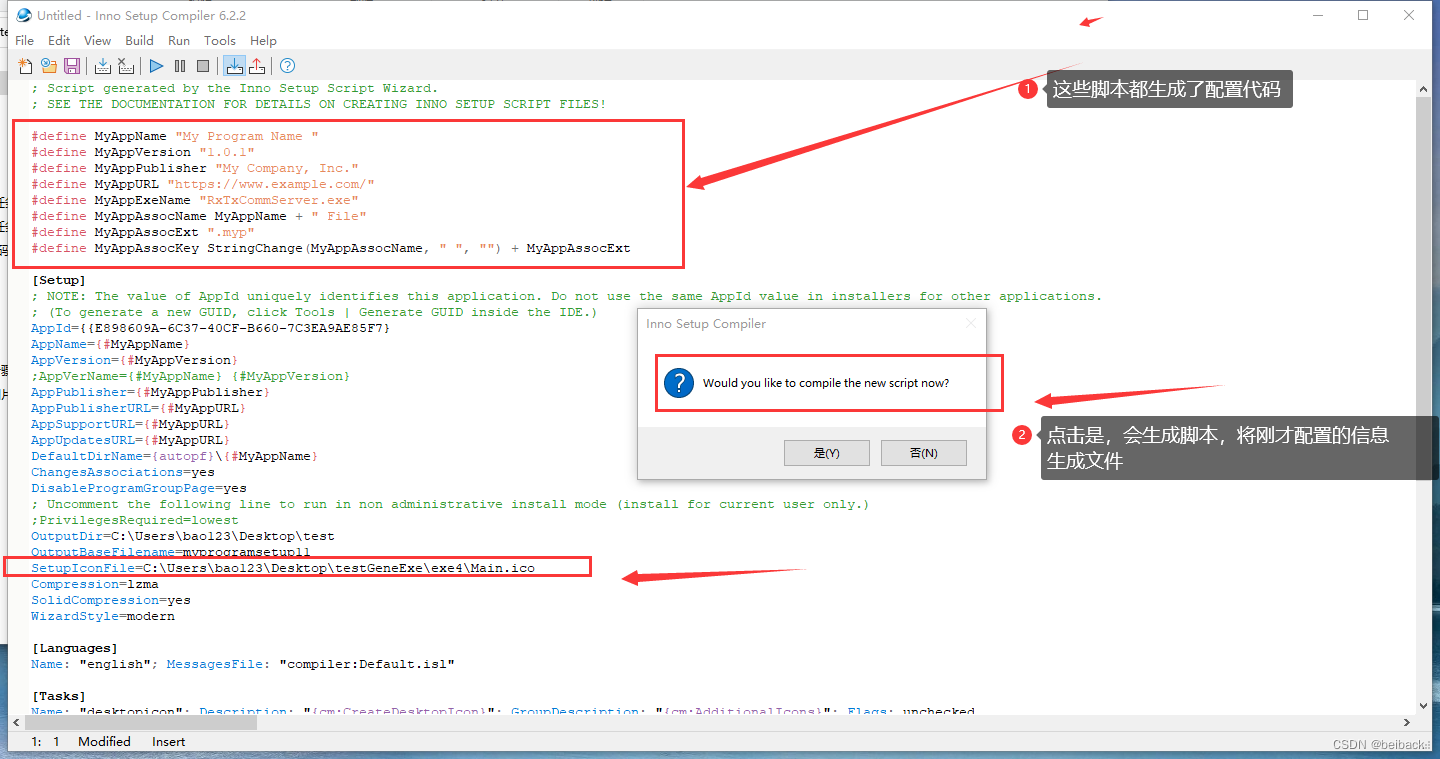
Task: Click the scroll-up arrow of the vertical scrollbar
Action: point(1422,89)
